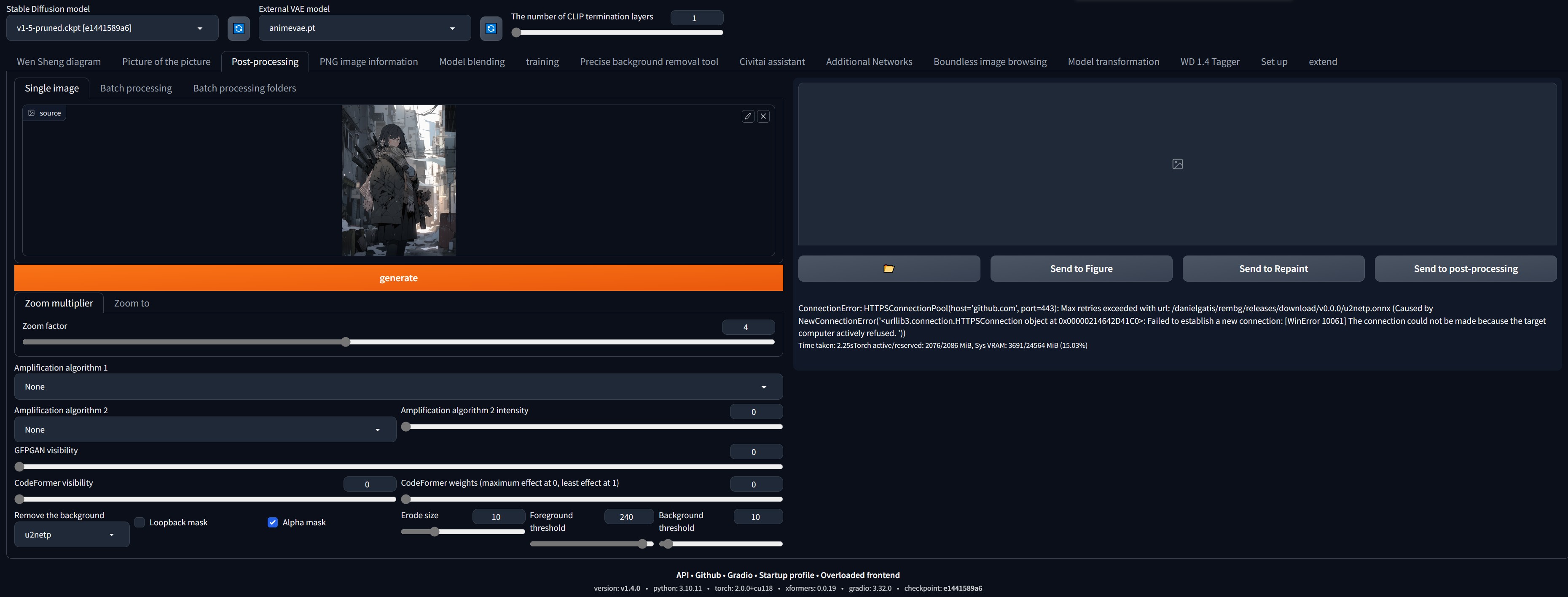This screenshot has height=597, width=1568.
Task: Refresh the Stable Diffusion model list
Action: pyautogui.click(x=239, y=28)
